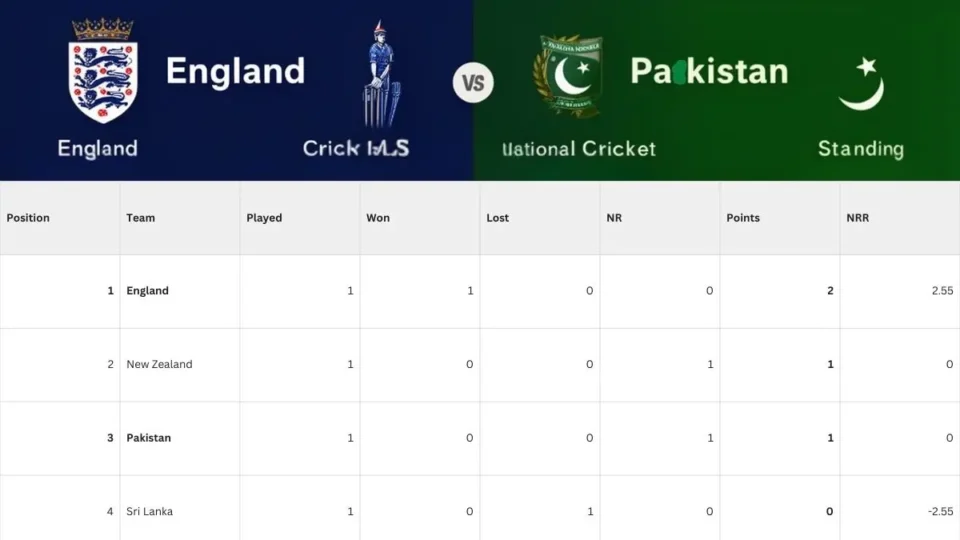Click the white crescent and star icon
Viewport: 960px width, 540px height.
pyautogui.click(x=861, y=84)
